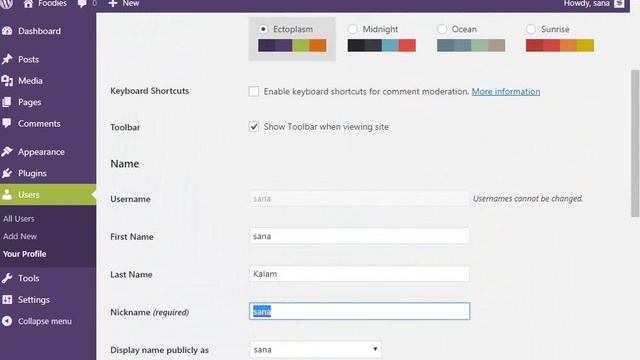Click the Users label in sidebar

(x=29, y=195)
